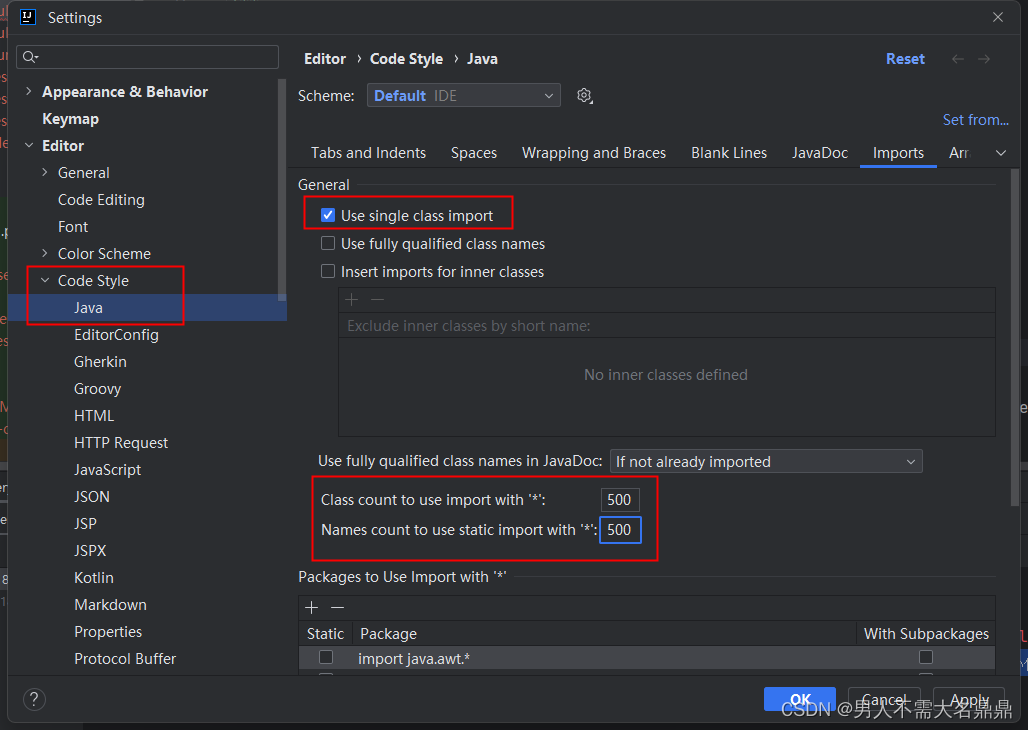Show hidden tabs with chevron dropdown
Image resolution: width=1028 pixels, height=730 pixels.
1000,153
